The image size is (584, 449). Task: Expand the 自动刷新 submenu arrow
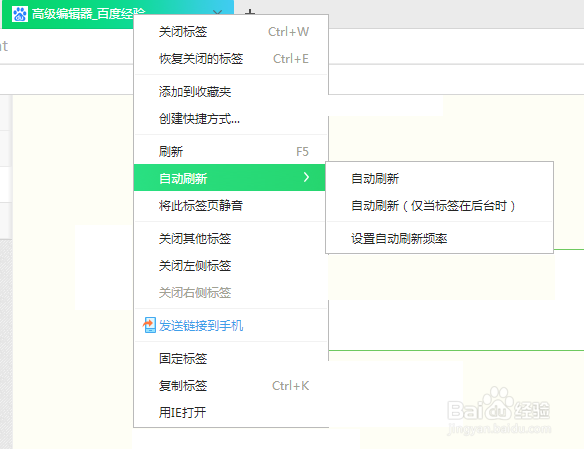(x=306, y=177)
